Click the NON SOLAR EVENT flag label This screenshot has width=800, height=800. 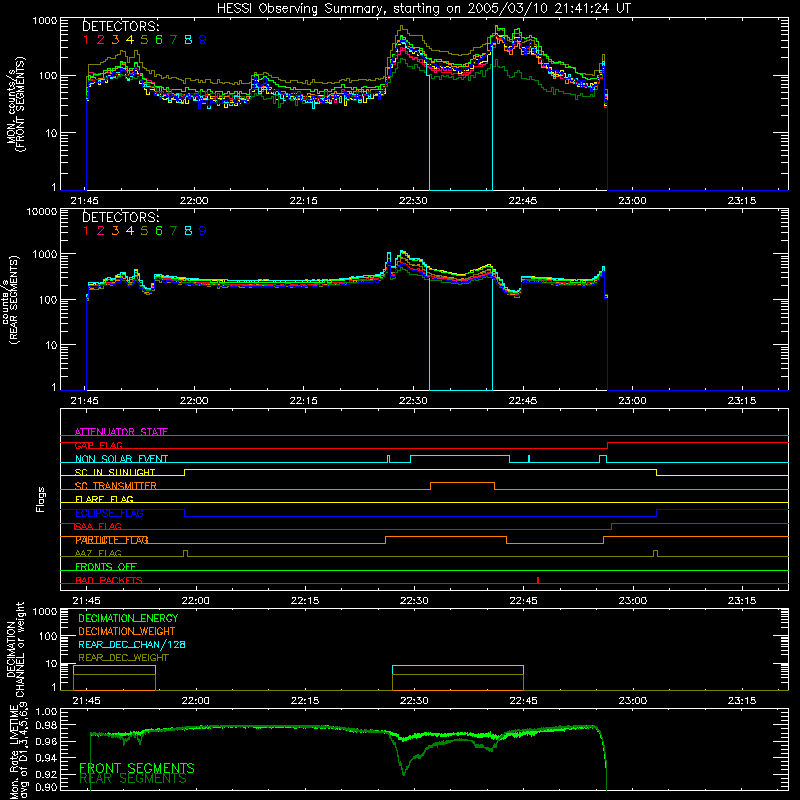pos(121,459)
